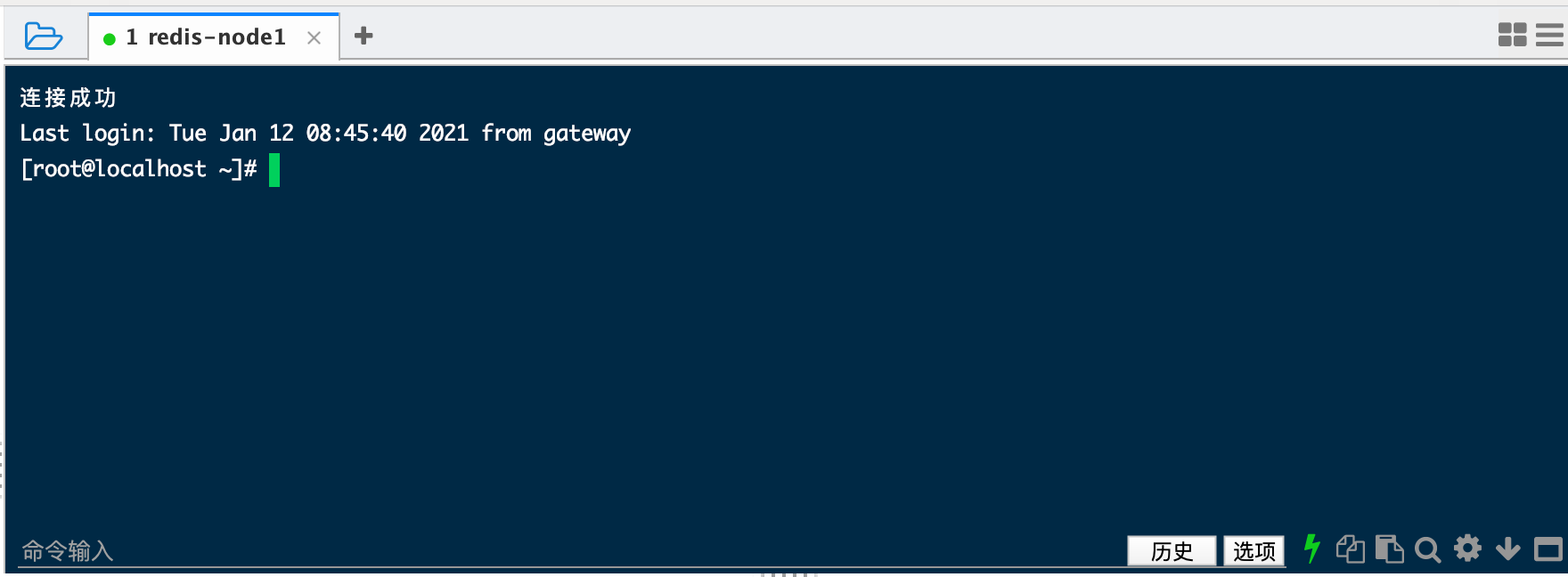1568x577 pixels.
Task: Click the down arrow scroll-to-bottom icon
Action: (x=1507, y=549)
